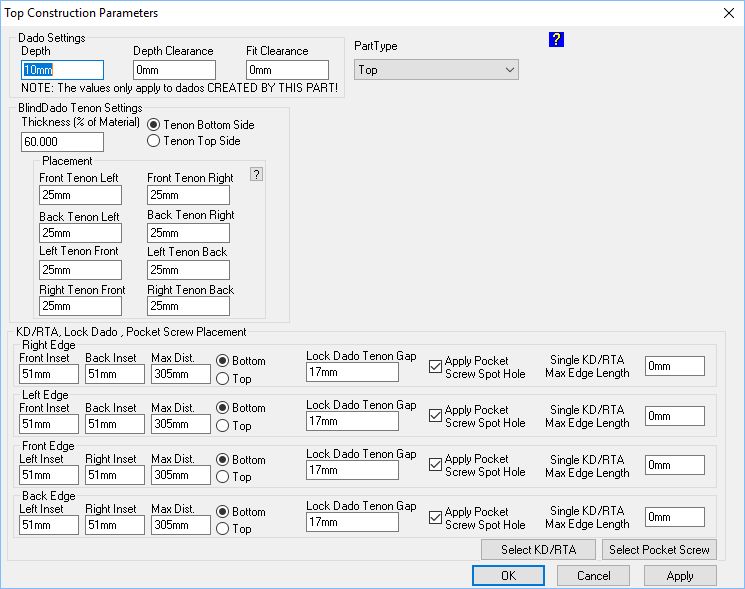Click the Cancel button
Viewport: 745px width, 589px height.
click(593, 575)
